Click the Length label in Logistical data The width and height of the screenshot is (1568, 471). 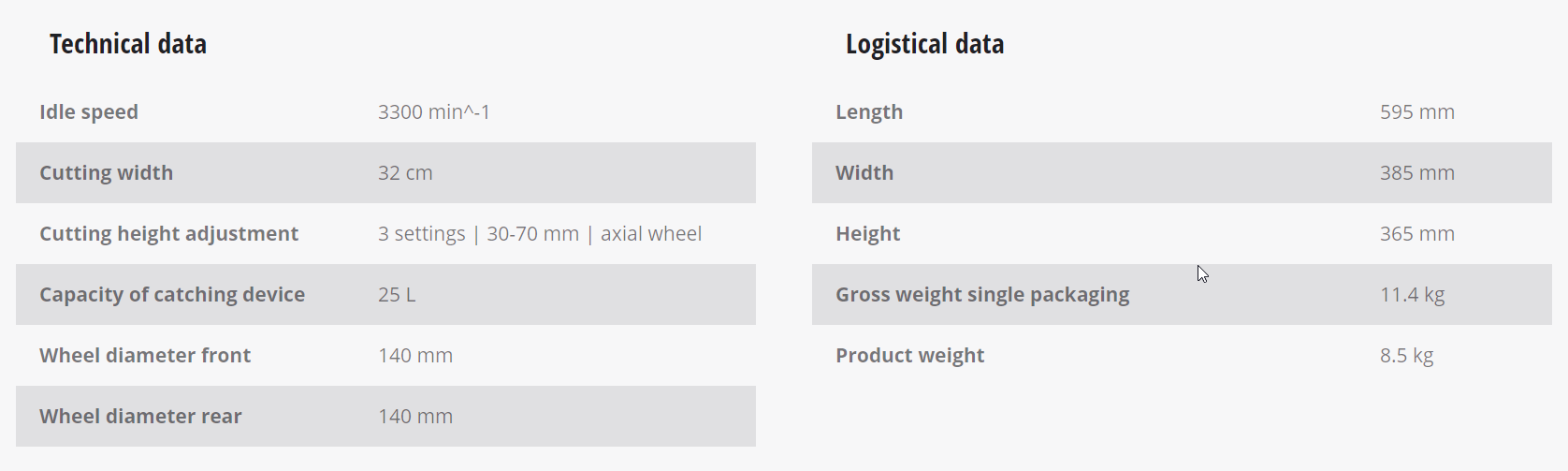(869, 112)
